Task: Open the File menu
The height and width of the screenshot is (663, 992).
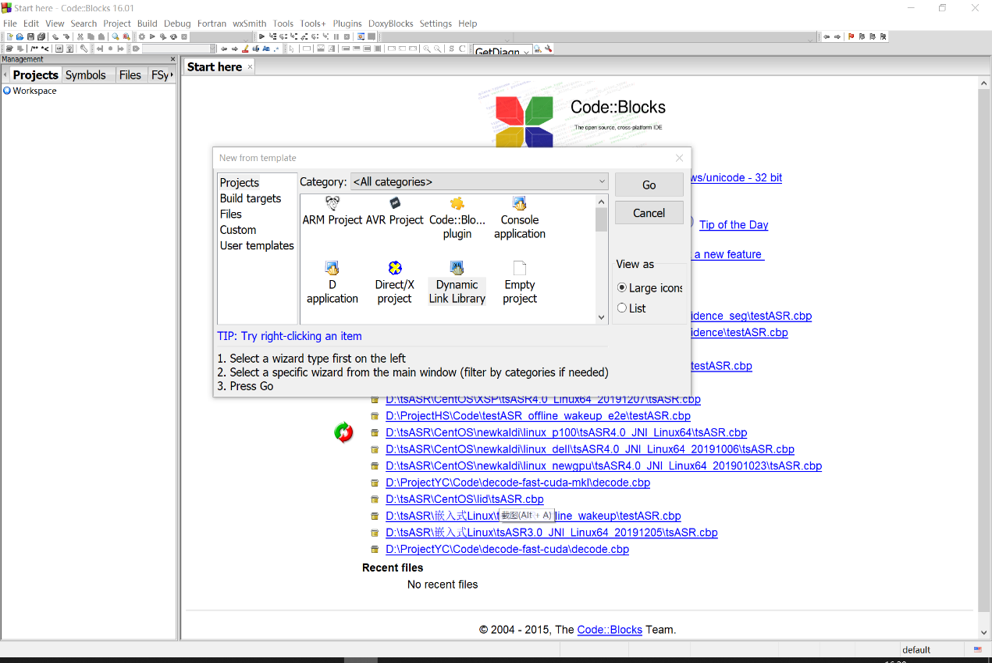Action: pyautogui.click(x=10, y=23)
